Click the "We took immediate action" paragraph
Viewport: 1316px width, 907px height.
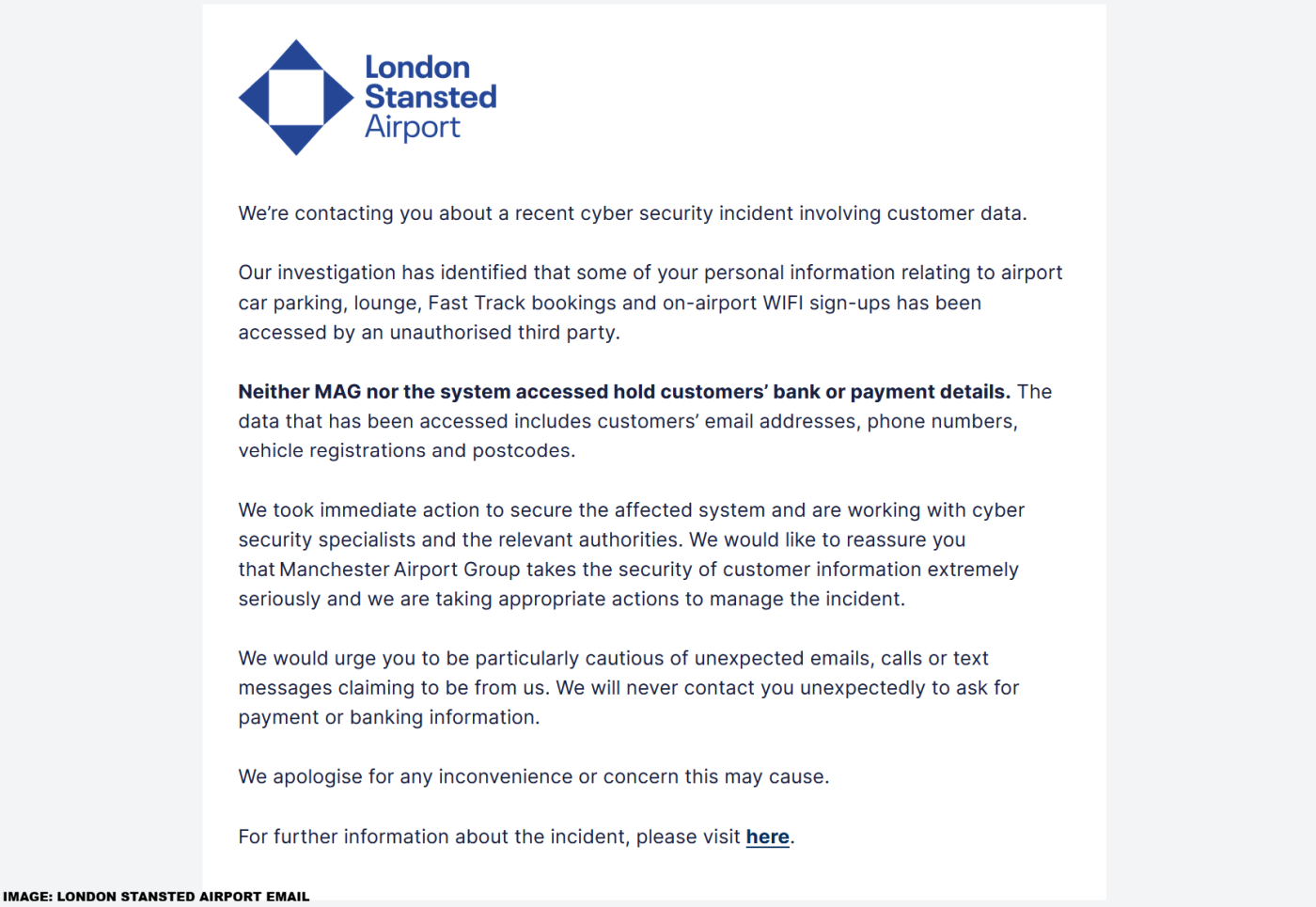pyautogui.click(x=631, y=555)
